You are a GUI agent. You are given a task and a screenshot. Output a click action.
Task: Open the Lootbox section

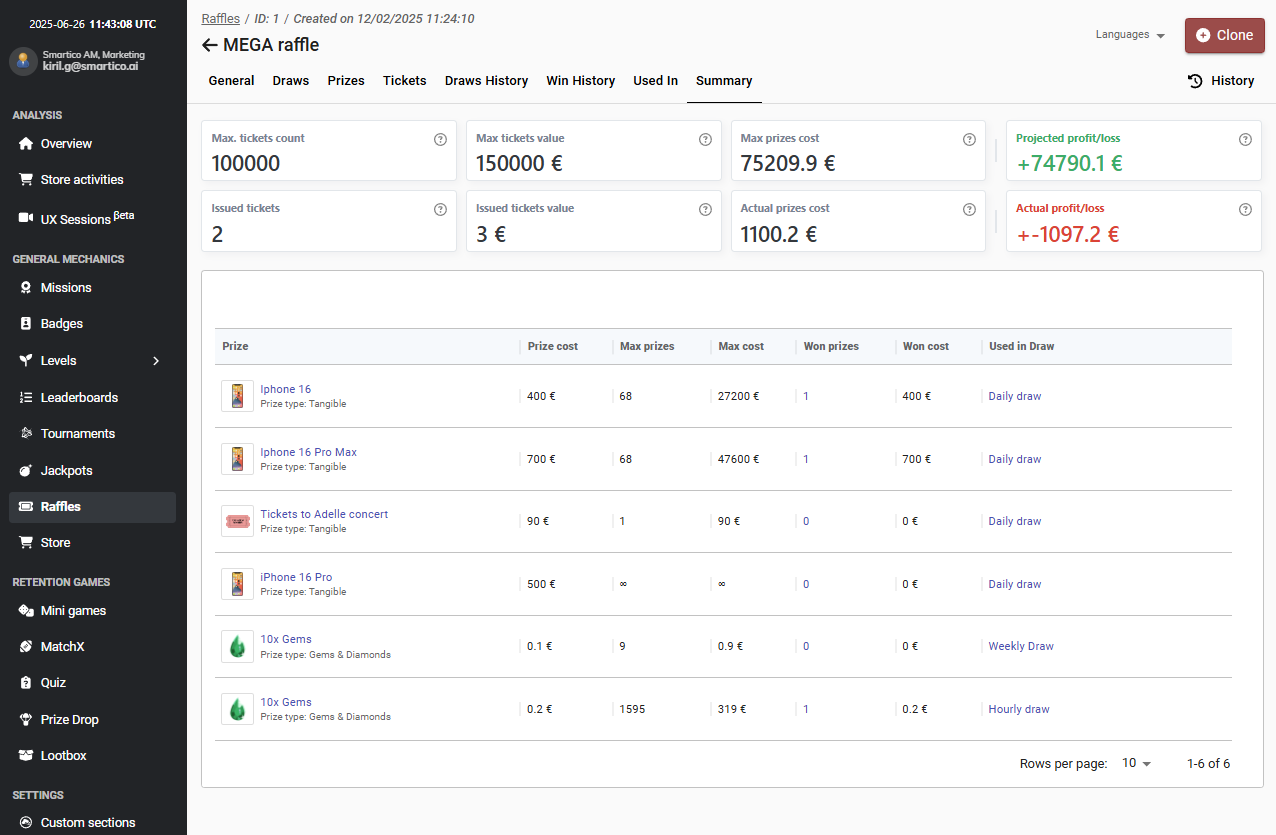[63, 756]
